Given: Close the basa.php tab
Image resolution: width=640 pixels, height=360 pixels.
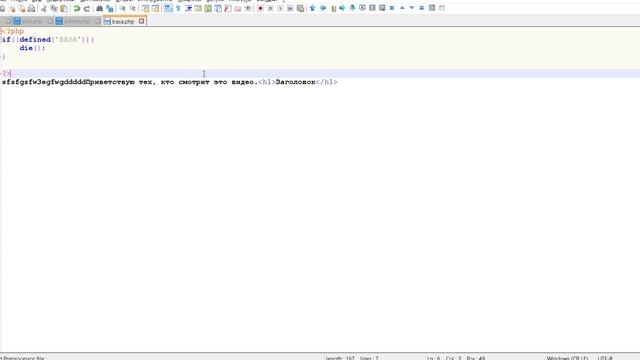Looking at the screenshot, I should click(142, 21).
